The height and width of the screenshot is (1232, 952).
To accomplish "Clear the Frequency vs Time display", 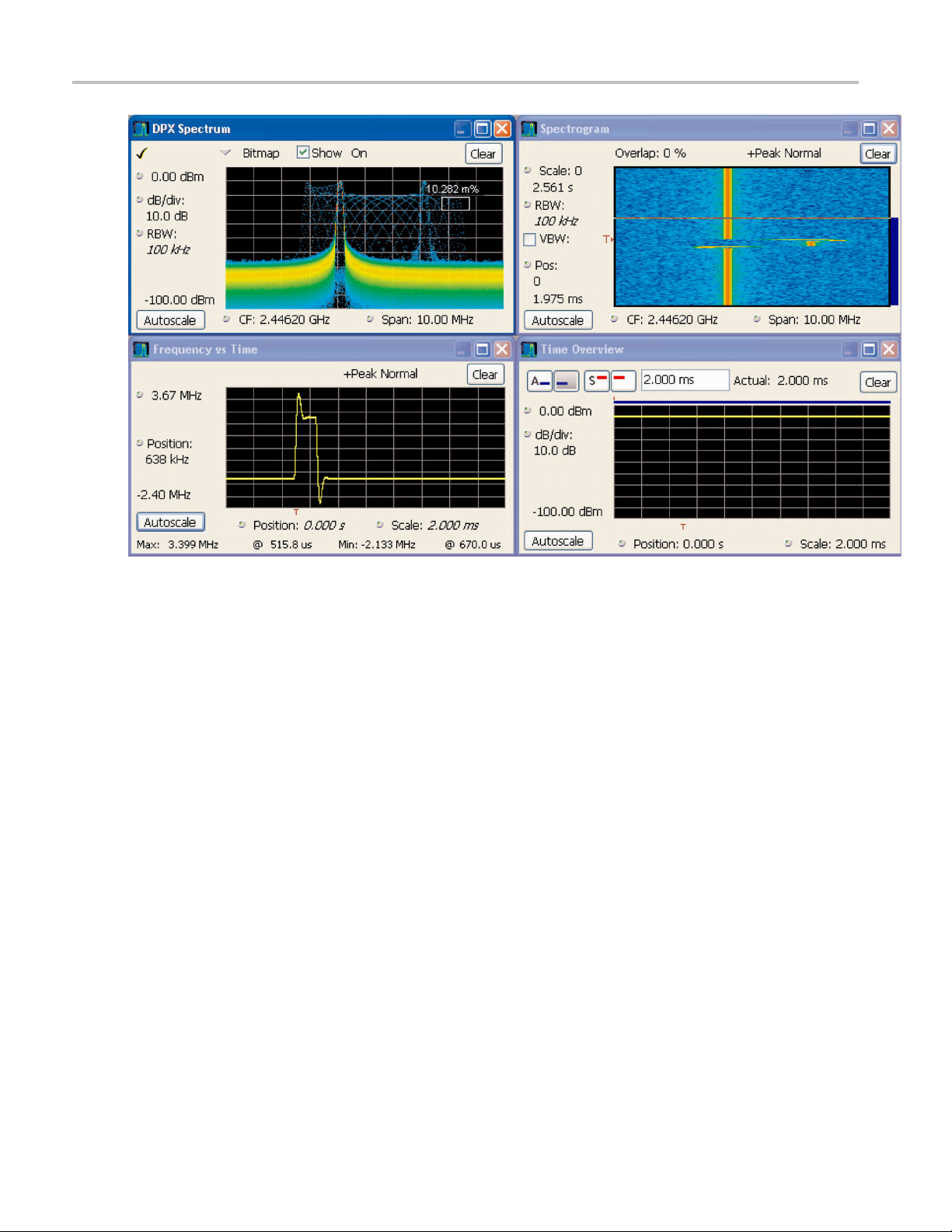I will coord(486,375).
